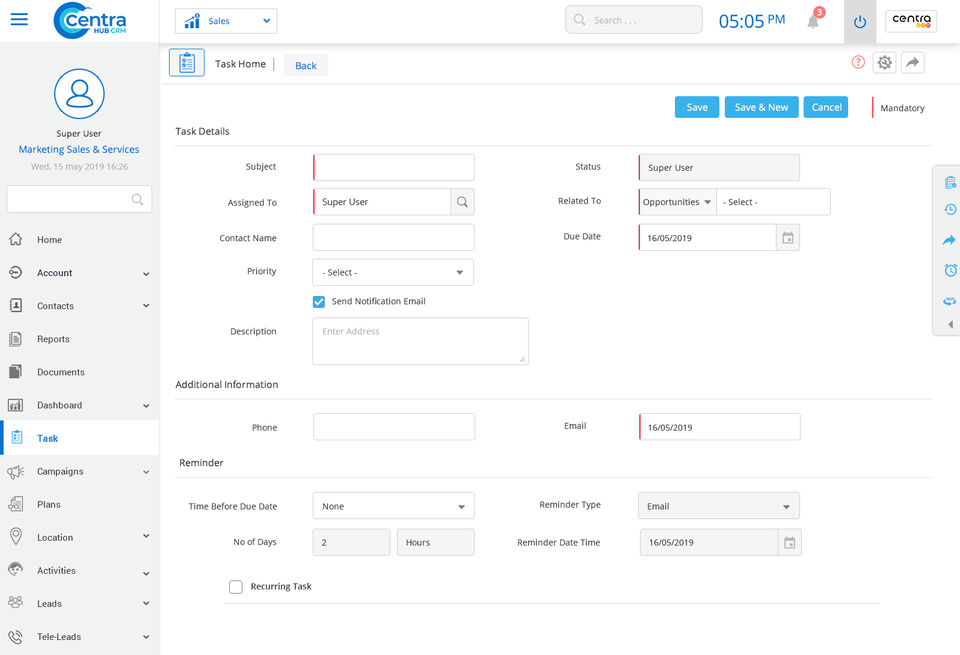Click the Assigned To search magnifier
The width and height of the screenshot is (960, 655).
click(x=462, y=202)
